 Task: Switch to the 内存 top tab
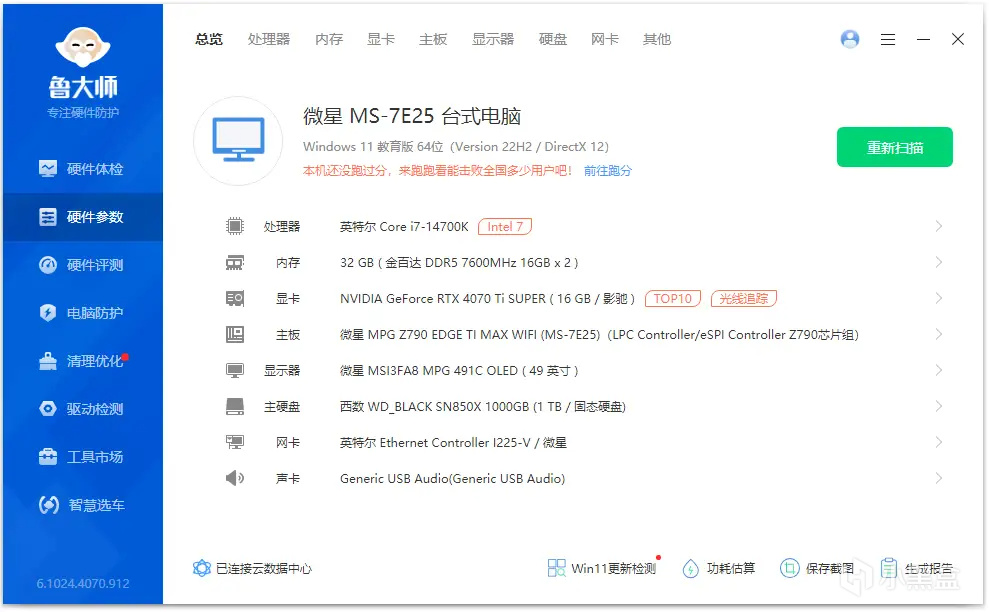click(329, 39)
